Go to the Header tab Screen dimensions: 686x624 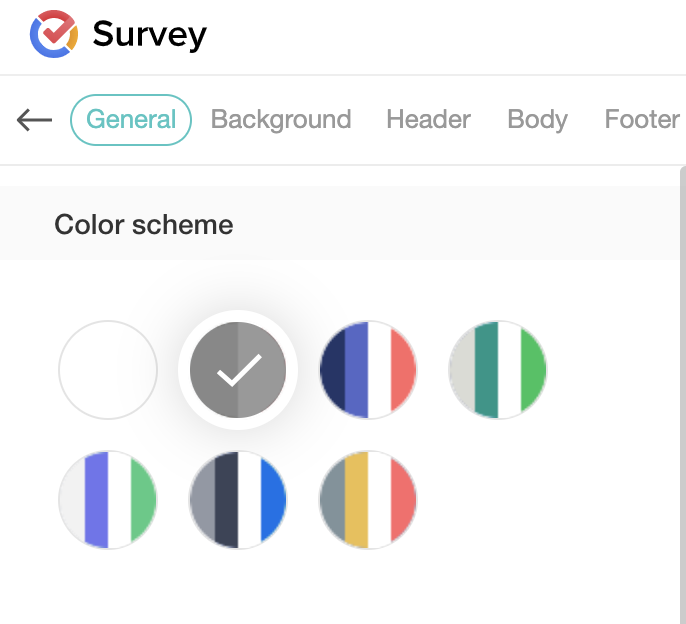tap(428, 120)
